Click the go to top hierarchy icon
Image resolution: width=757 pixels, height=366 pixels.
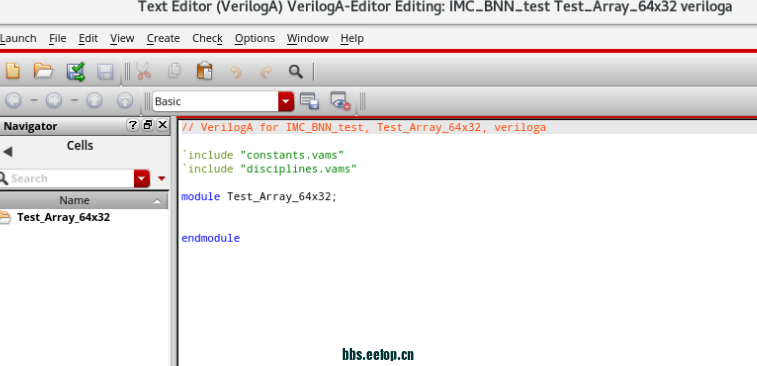[125, 100]
